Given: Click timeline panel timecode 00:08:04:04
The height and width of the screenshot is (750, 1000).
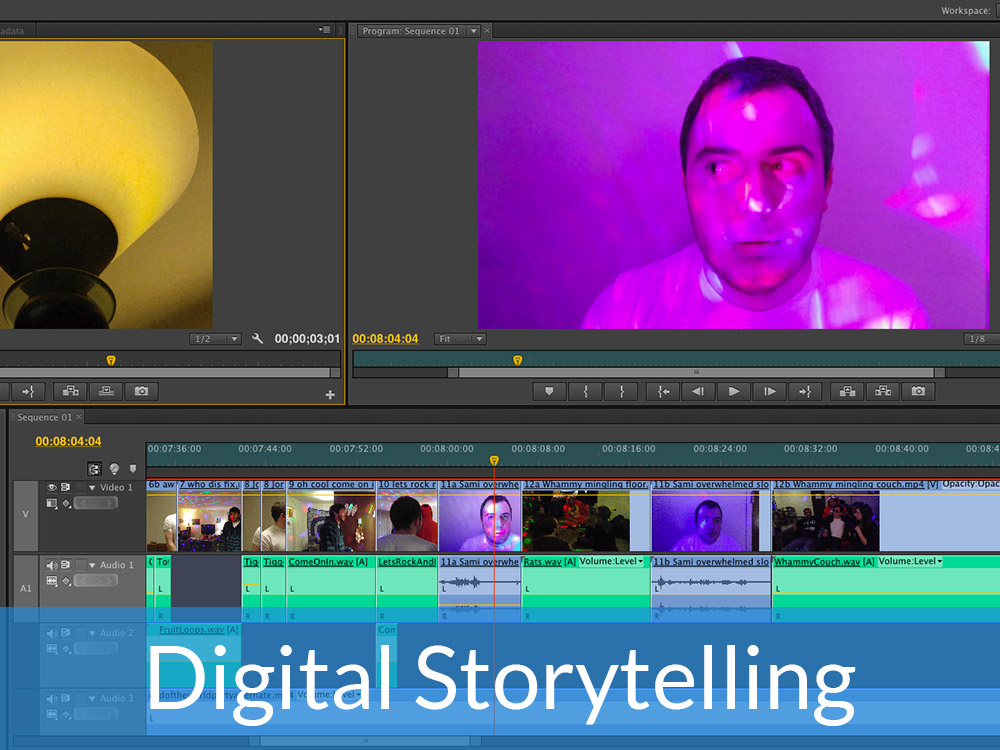Looking at the screenshot, I should (68, 441).
